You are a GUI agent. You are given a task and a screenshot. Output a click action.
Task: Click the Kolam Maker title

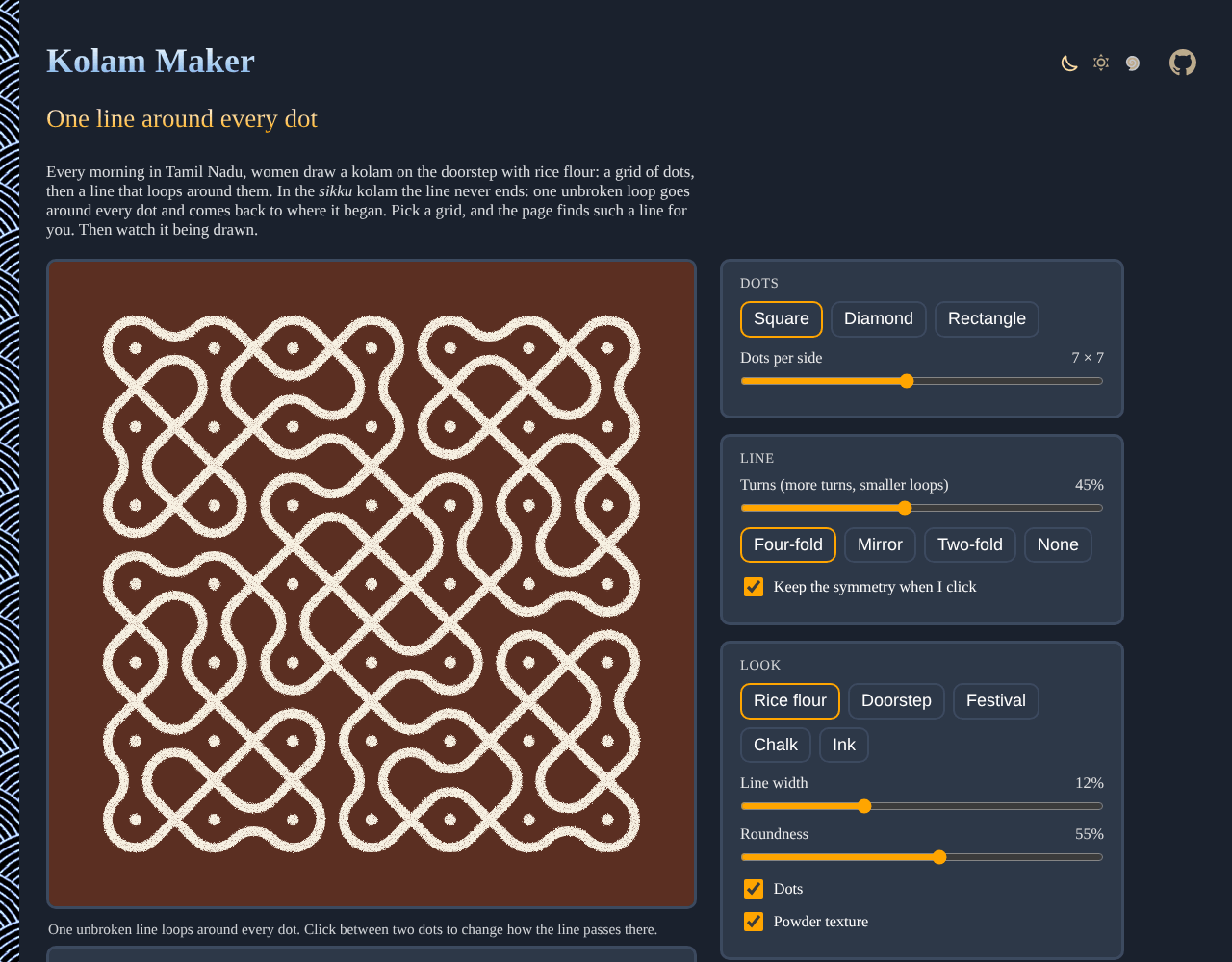(150, 61)
